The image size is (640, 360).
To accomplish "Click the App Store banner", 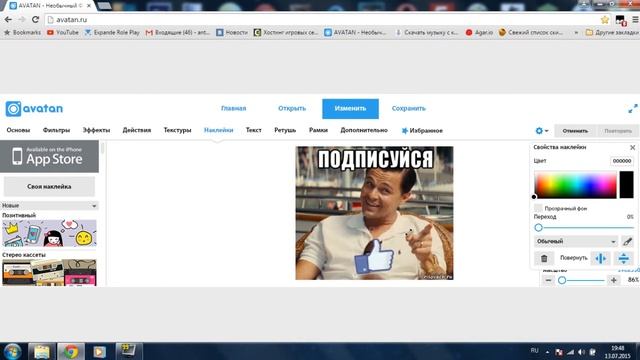I will coord(49,156).
